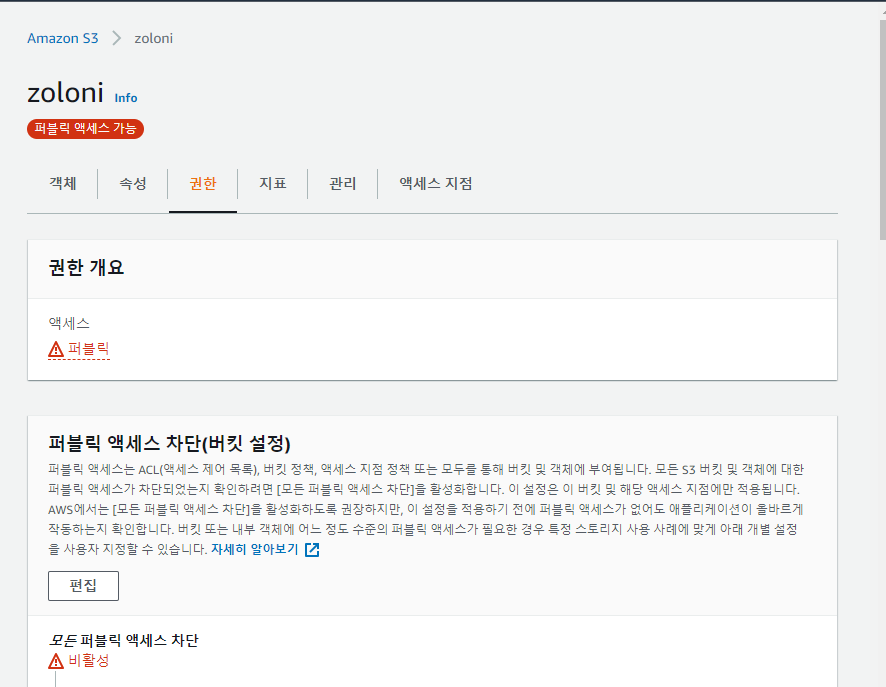The width and height of the screenshot is (886, 687).
Task: Select the zoloni breadcrumb text
Action: tap(154, 38)
